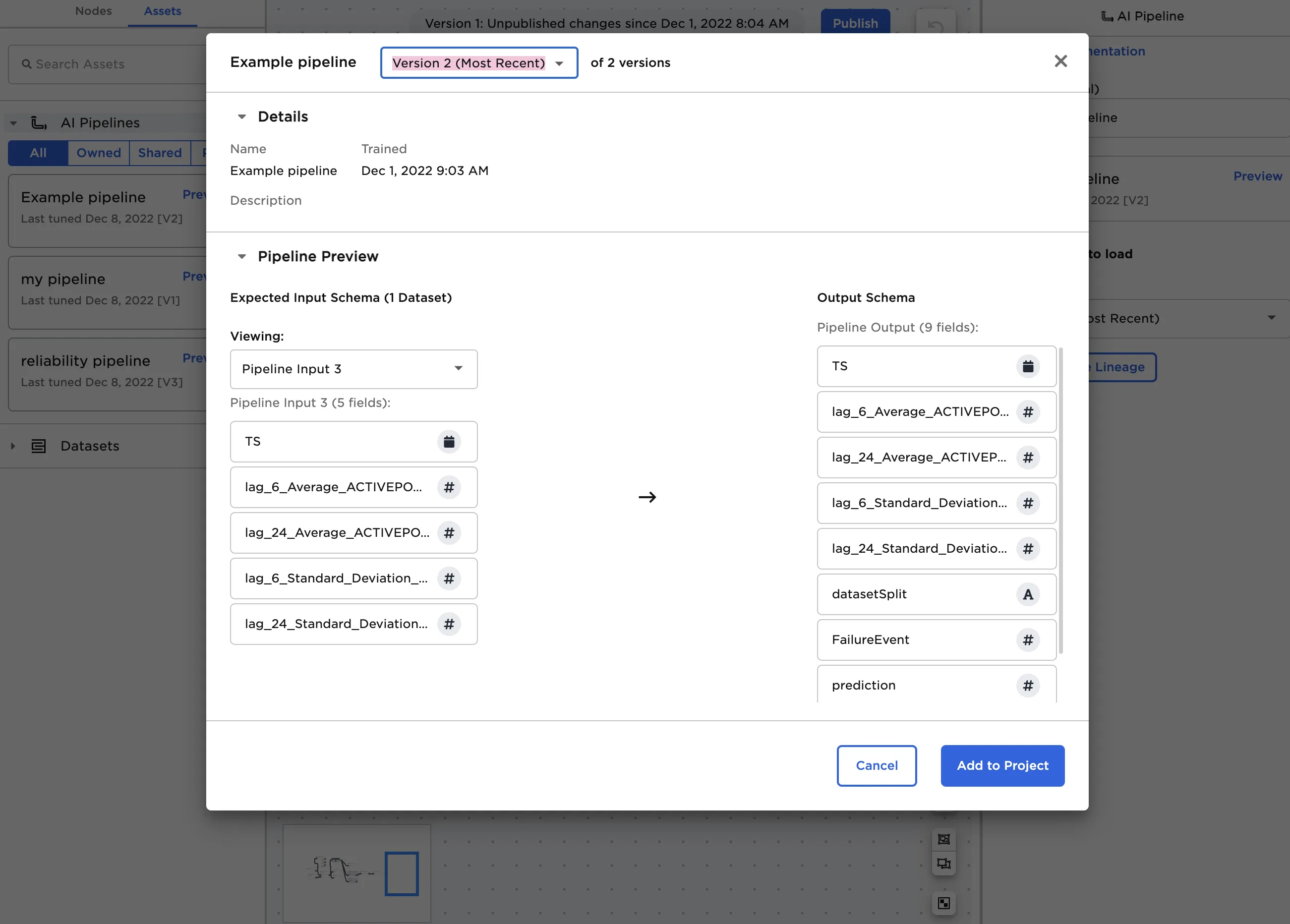Click the Add to Project button
This screenshot has height=924, width=1290.
[x=1002, y=765]
